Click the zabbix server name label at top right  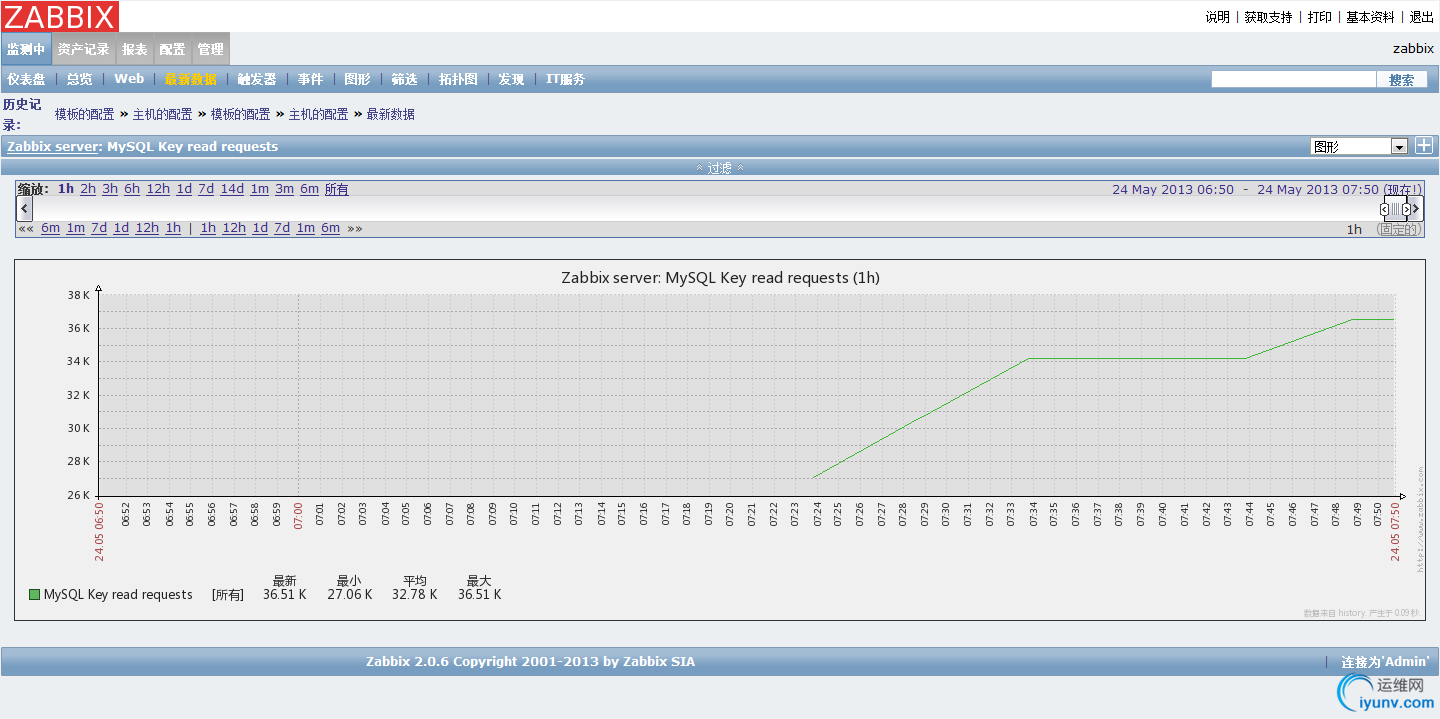(x=1414, y=48)
